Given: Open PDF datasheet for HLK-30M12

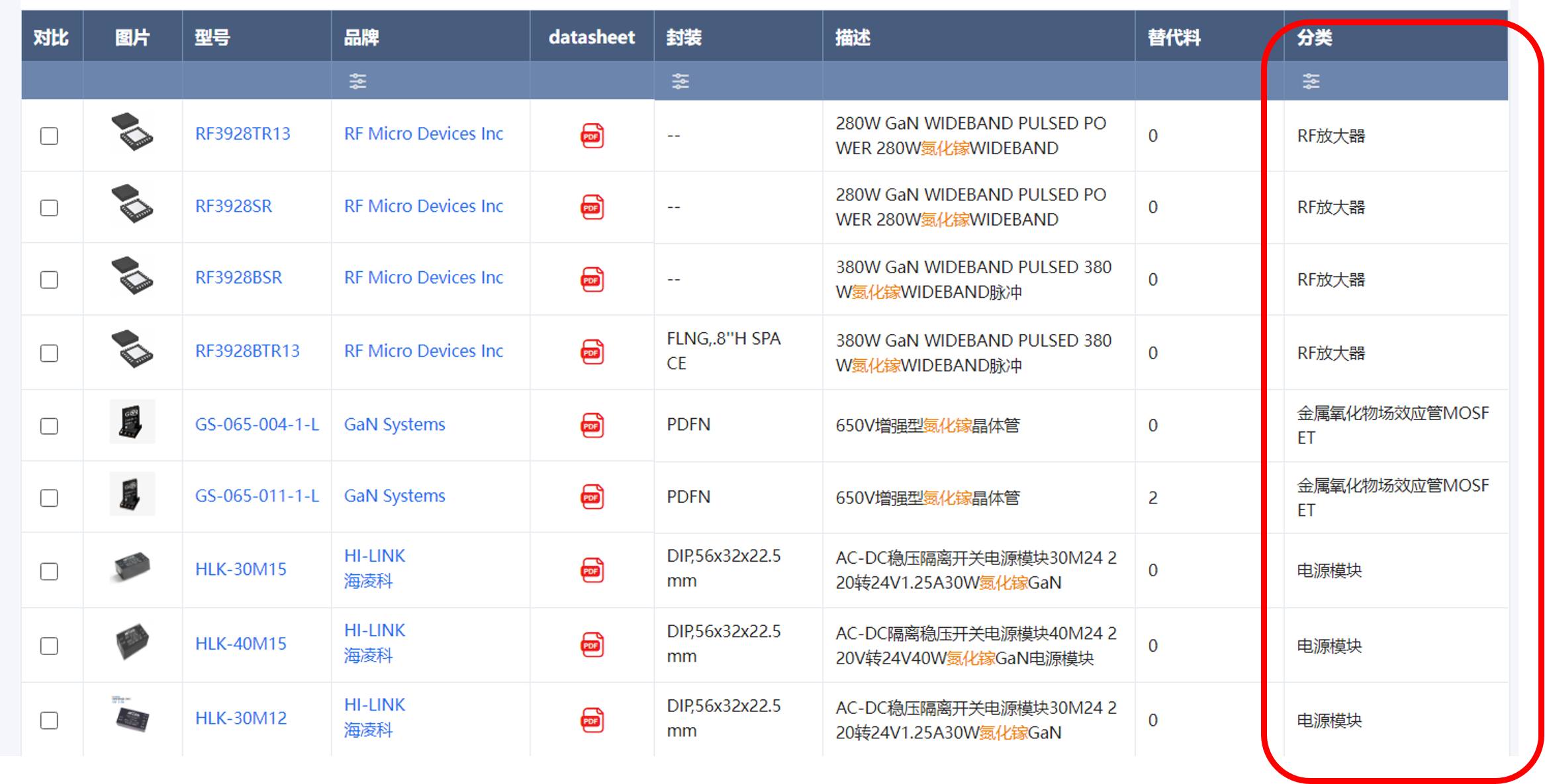Looking at the screenshot, I should point(592,720).
